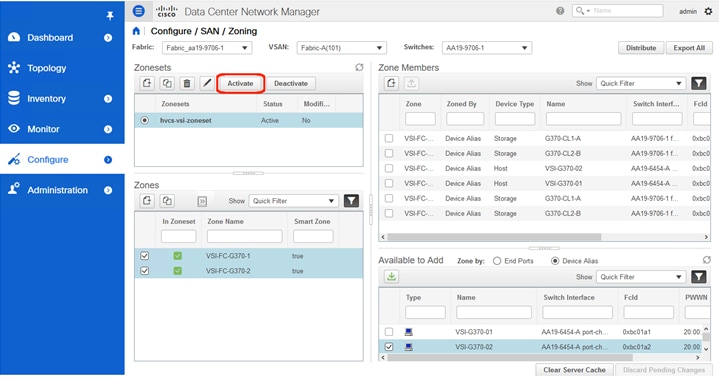719x381 pixels.
Task: Click the hamburger menu toggle icon
Action: (x=138, y=11)
